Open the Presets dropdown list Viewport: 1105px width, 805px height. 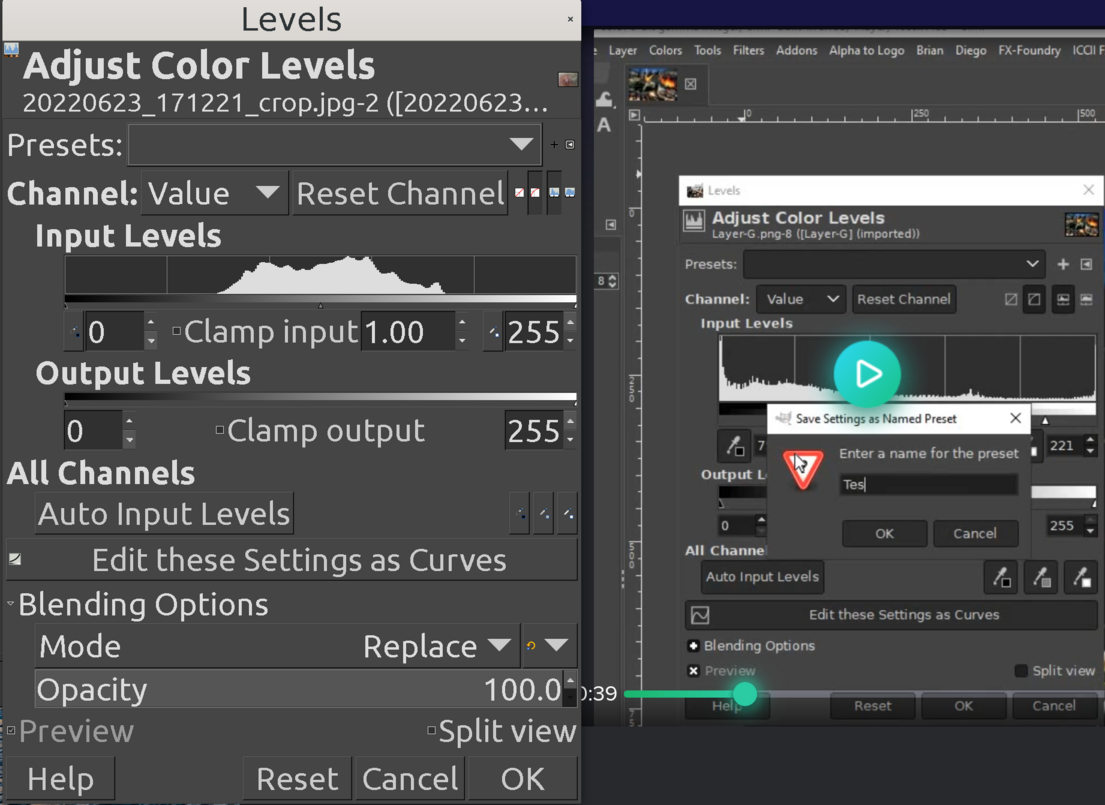click(335, 145)
